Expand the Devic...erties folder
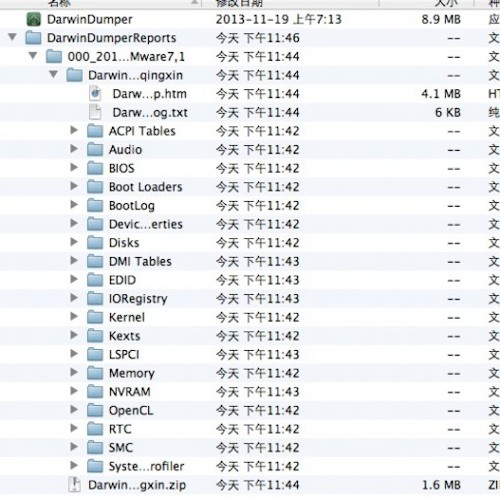Viewport: 500px width, 497px height. (74, 223)
